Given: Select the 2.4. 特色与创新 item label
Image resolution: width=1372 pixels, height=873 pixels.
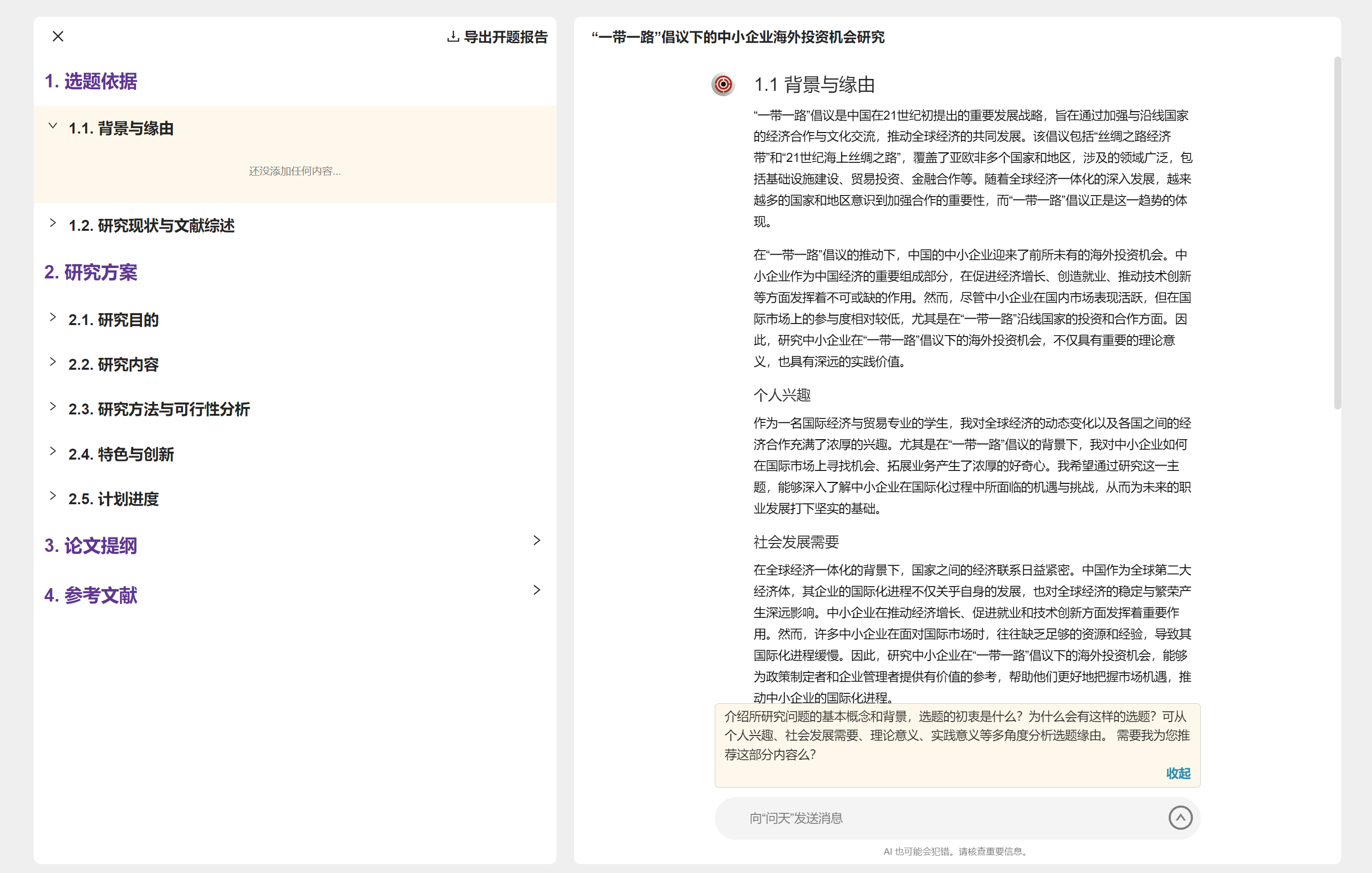Looking at the screenshot, I should 121,455.
